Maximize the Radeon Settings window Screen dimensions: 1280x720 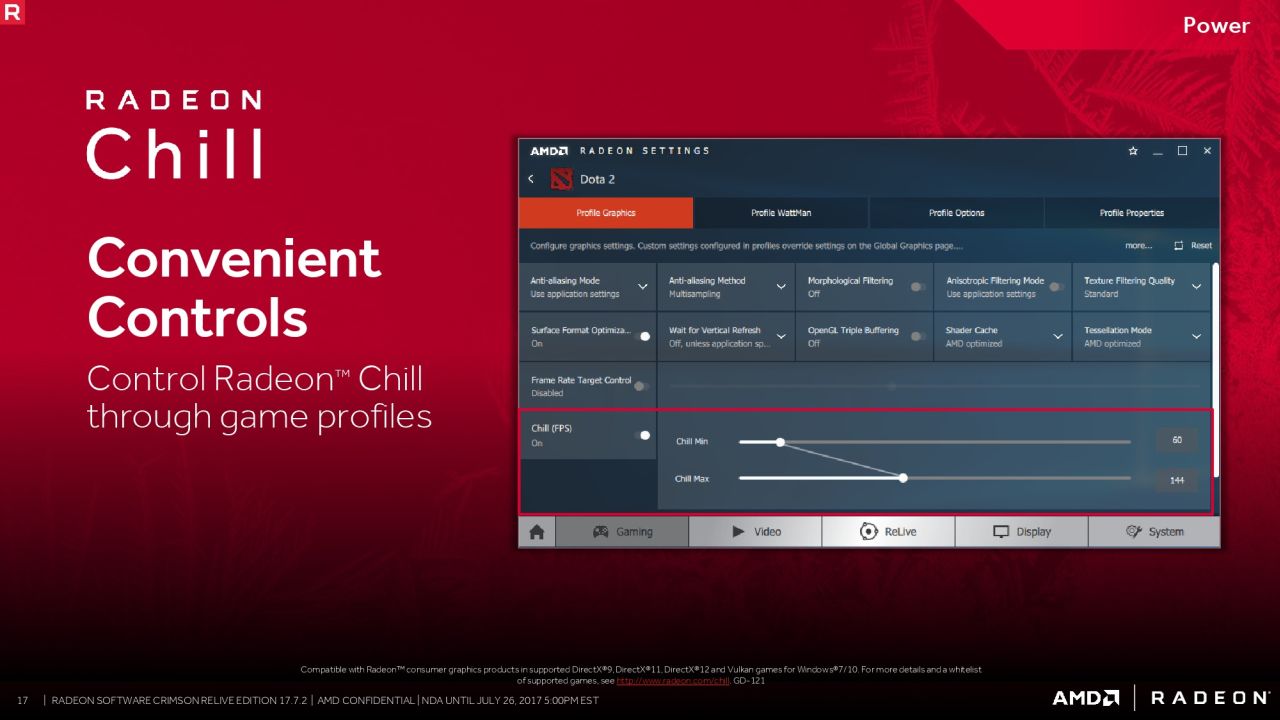[1183, 151]
